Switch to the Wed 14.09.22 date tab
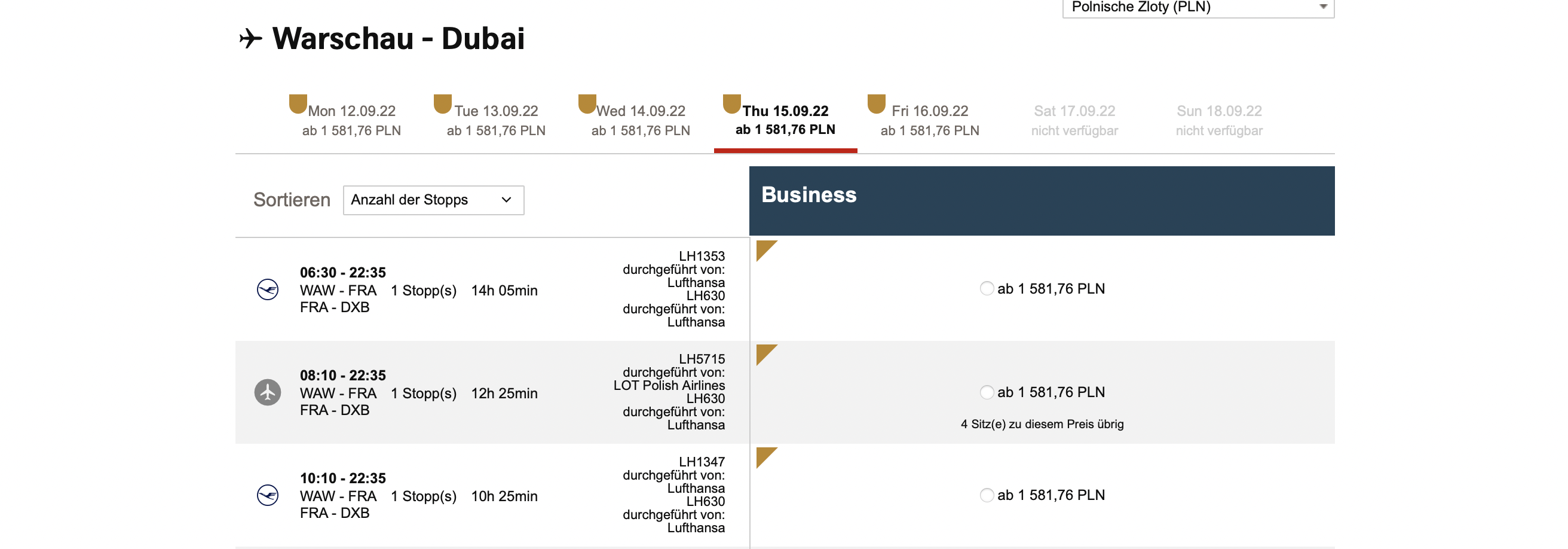 [641, 120]
